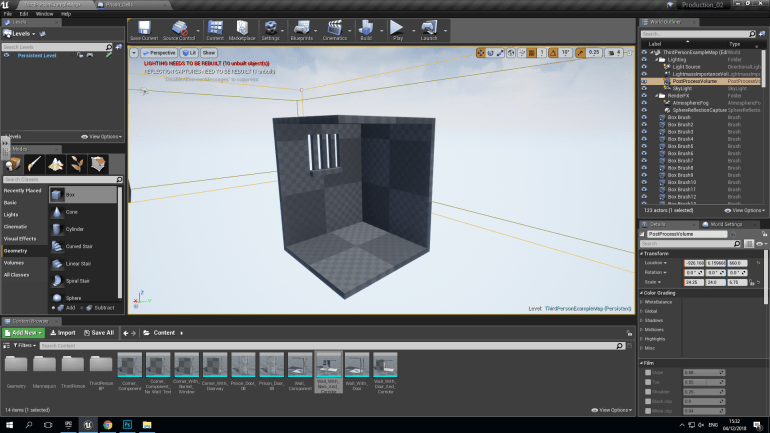Click the Add New button in Content Browser

click(x=22, y=332)
